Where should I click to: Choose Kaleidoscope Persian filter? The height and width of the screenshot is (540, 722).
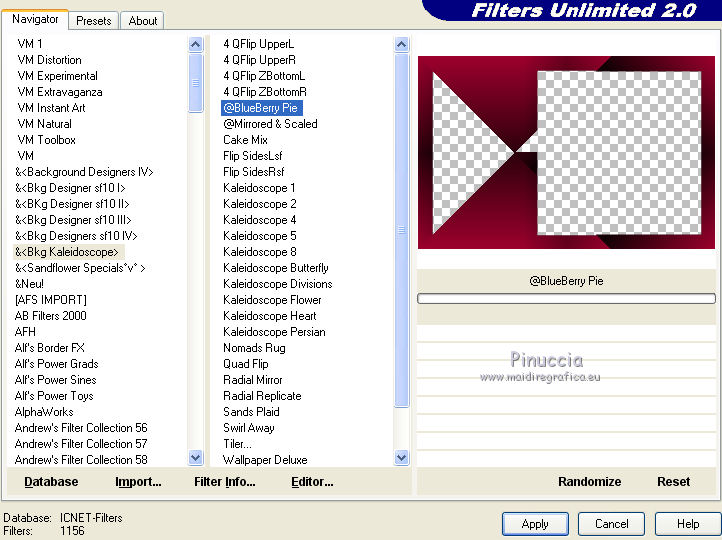tap(274, 332)
